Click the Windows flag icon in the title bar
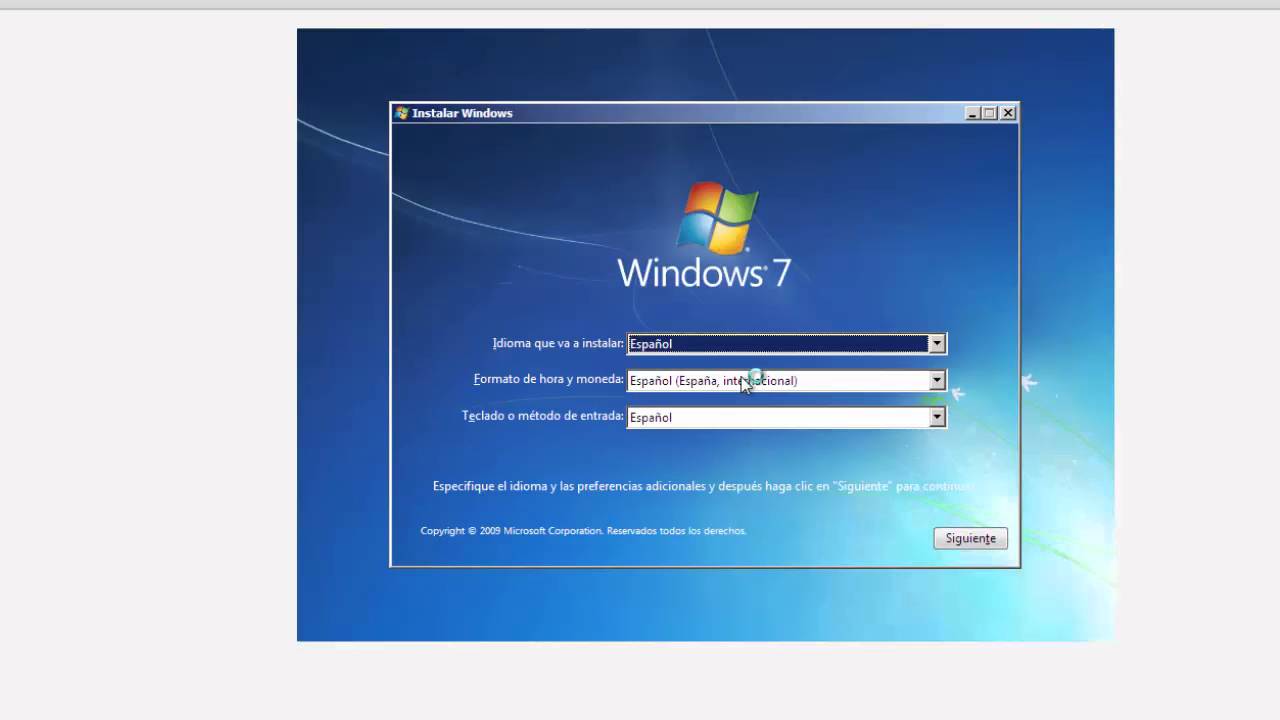Image resolution: width=1280 pixels, height=720 pixels. point(402,113)
